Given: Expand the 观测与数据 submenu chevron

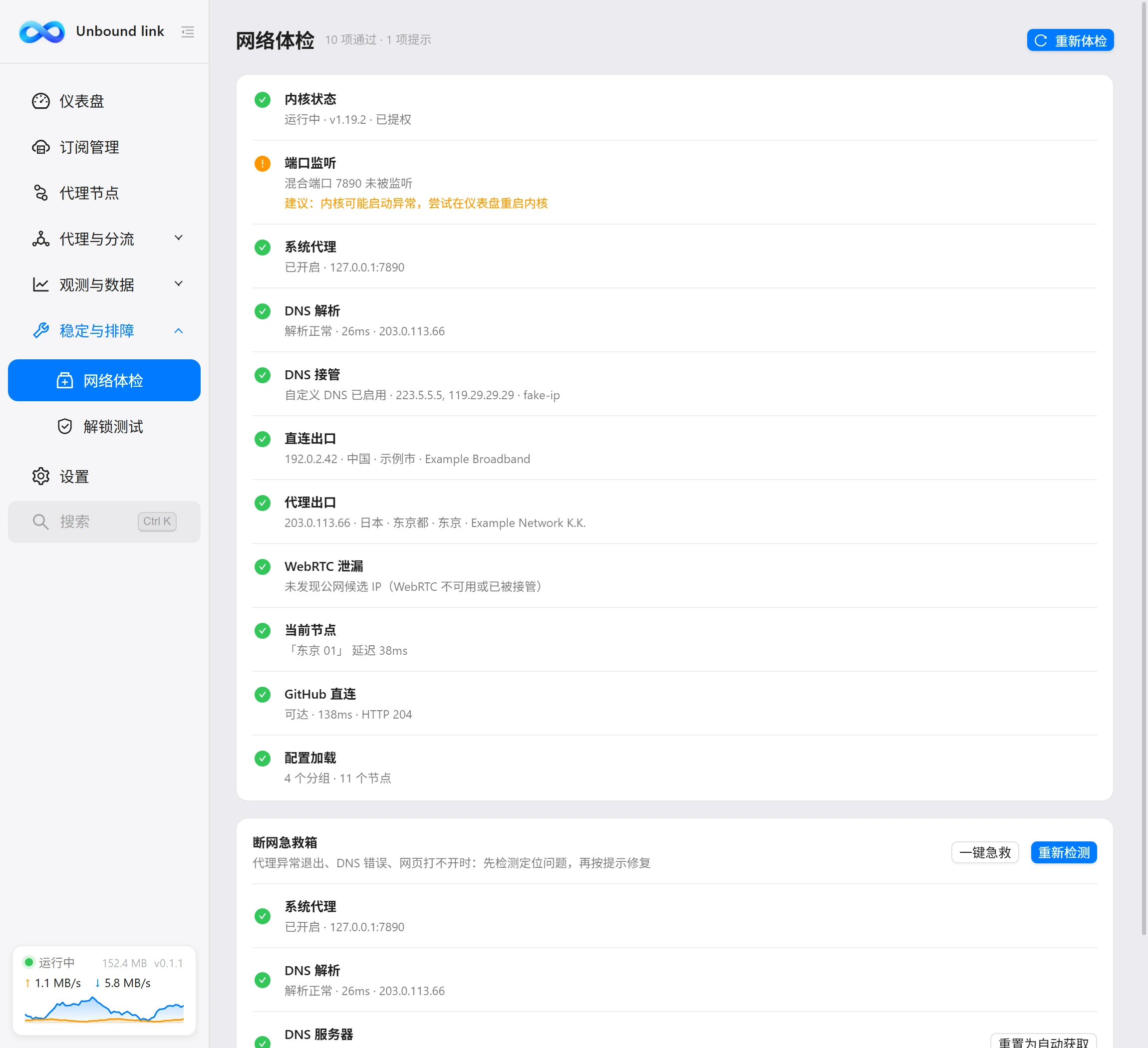Looking at the screenshot, I should pos(179,283).
